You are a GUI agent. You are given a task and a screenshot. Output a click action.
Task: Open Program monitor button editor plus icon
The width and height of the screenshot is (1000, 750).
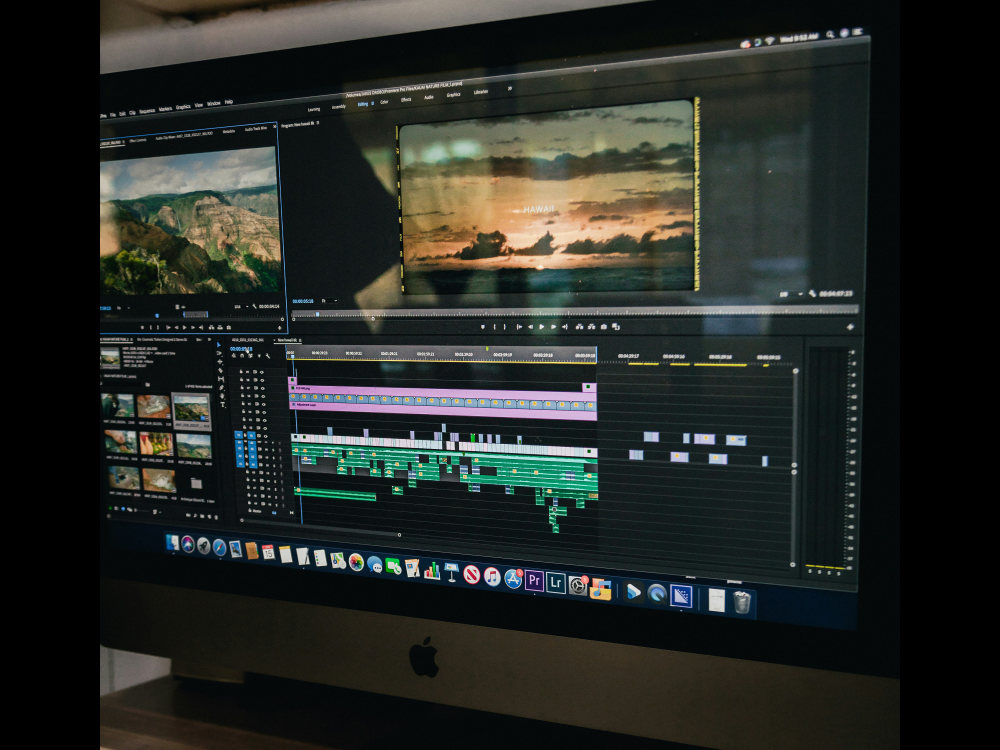pyautogui.click(x=849, y=327)
